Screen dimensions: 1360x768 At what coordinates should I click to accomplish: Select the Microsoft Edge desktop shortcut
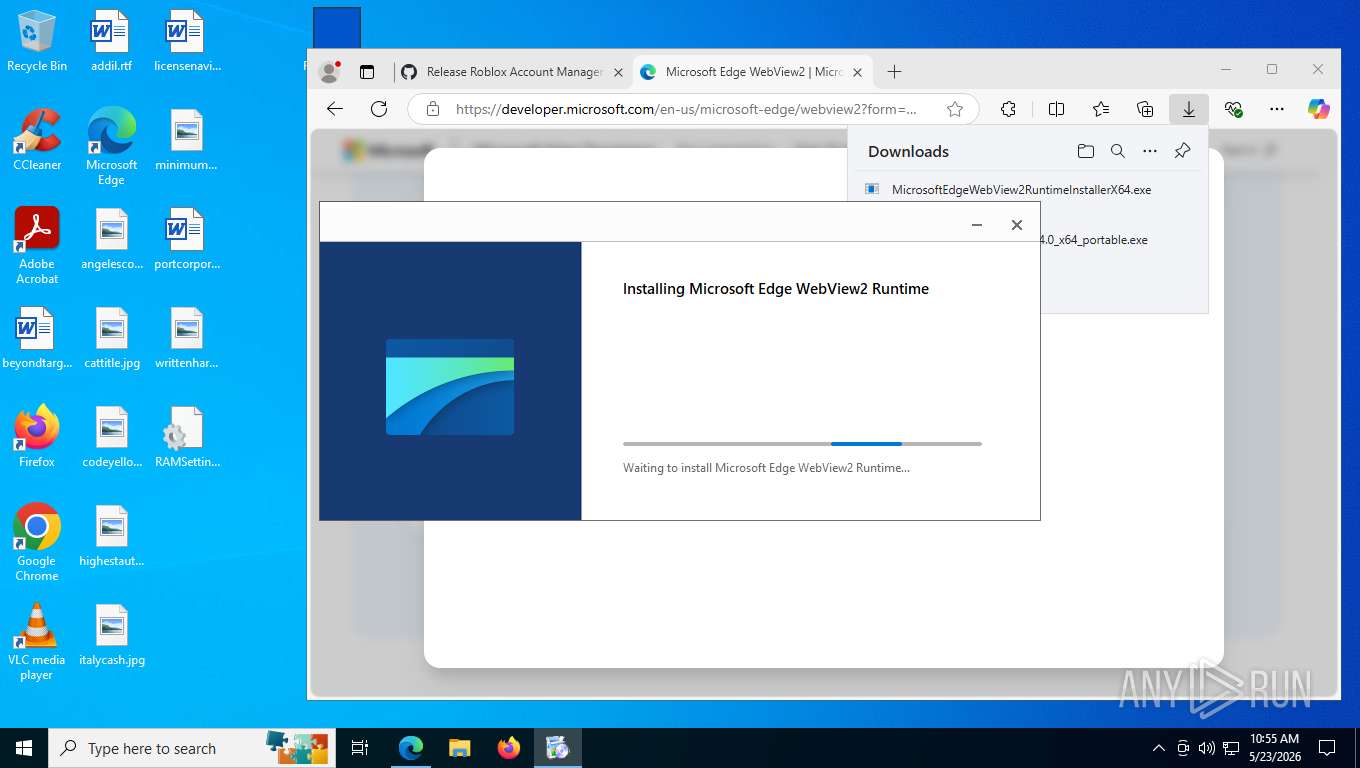click(x=111, y=147)
